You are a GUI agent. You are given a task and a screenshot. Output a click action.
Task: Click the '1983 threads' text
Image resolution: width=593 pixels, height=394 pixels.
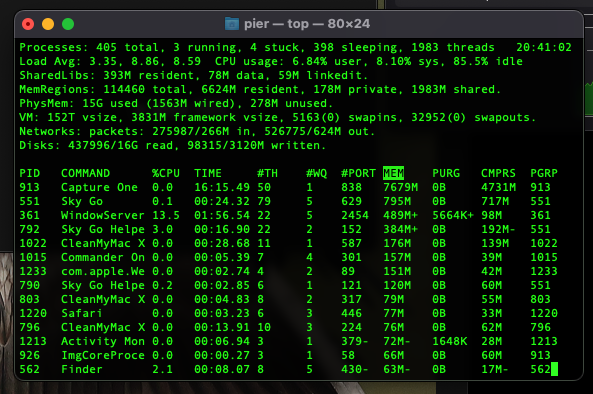click(x=453, y=47)
